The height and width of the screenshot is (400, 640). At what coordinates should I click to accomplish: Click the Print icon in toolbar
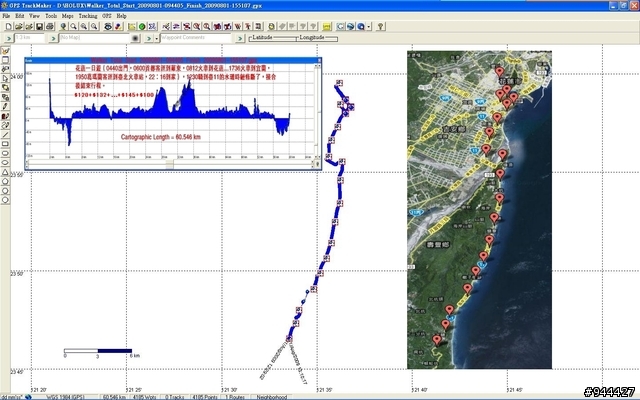click(x=50, y=27)
